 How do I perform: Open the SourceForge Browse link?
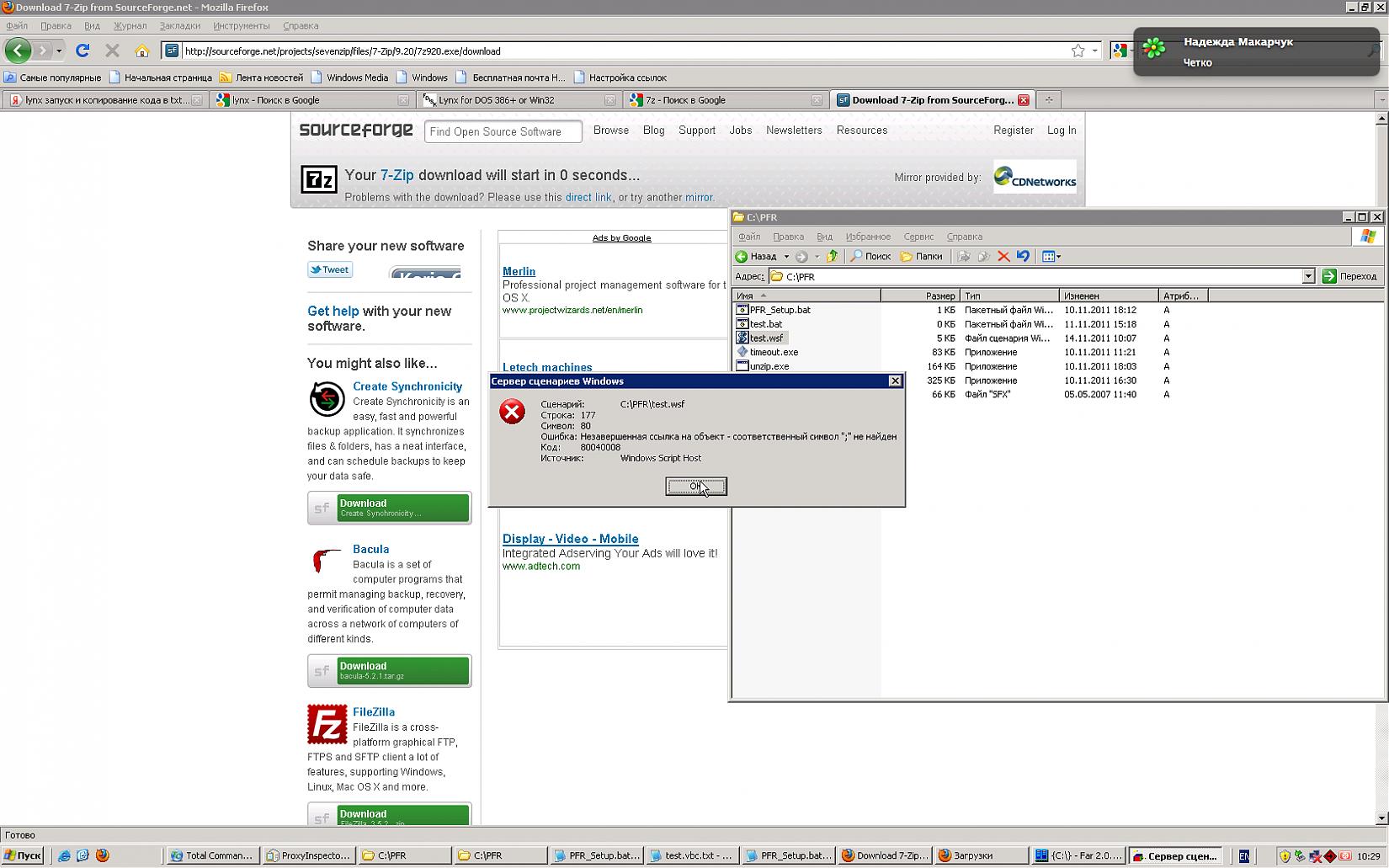pos(611,130)
